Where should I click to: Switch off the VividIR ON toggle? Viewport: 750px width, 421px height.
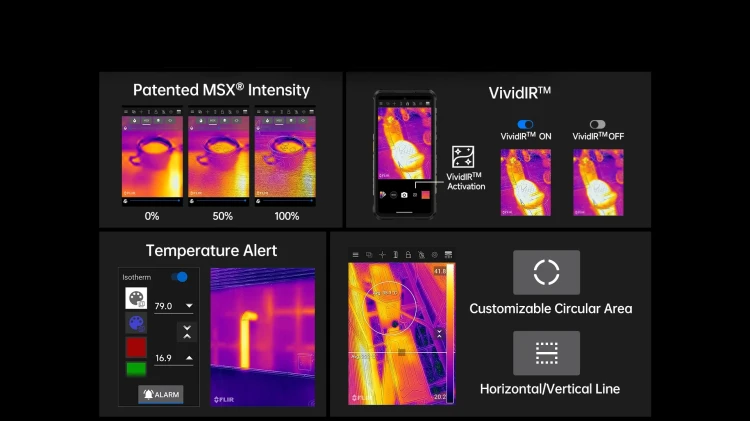(x=525, y=124)
